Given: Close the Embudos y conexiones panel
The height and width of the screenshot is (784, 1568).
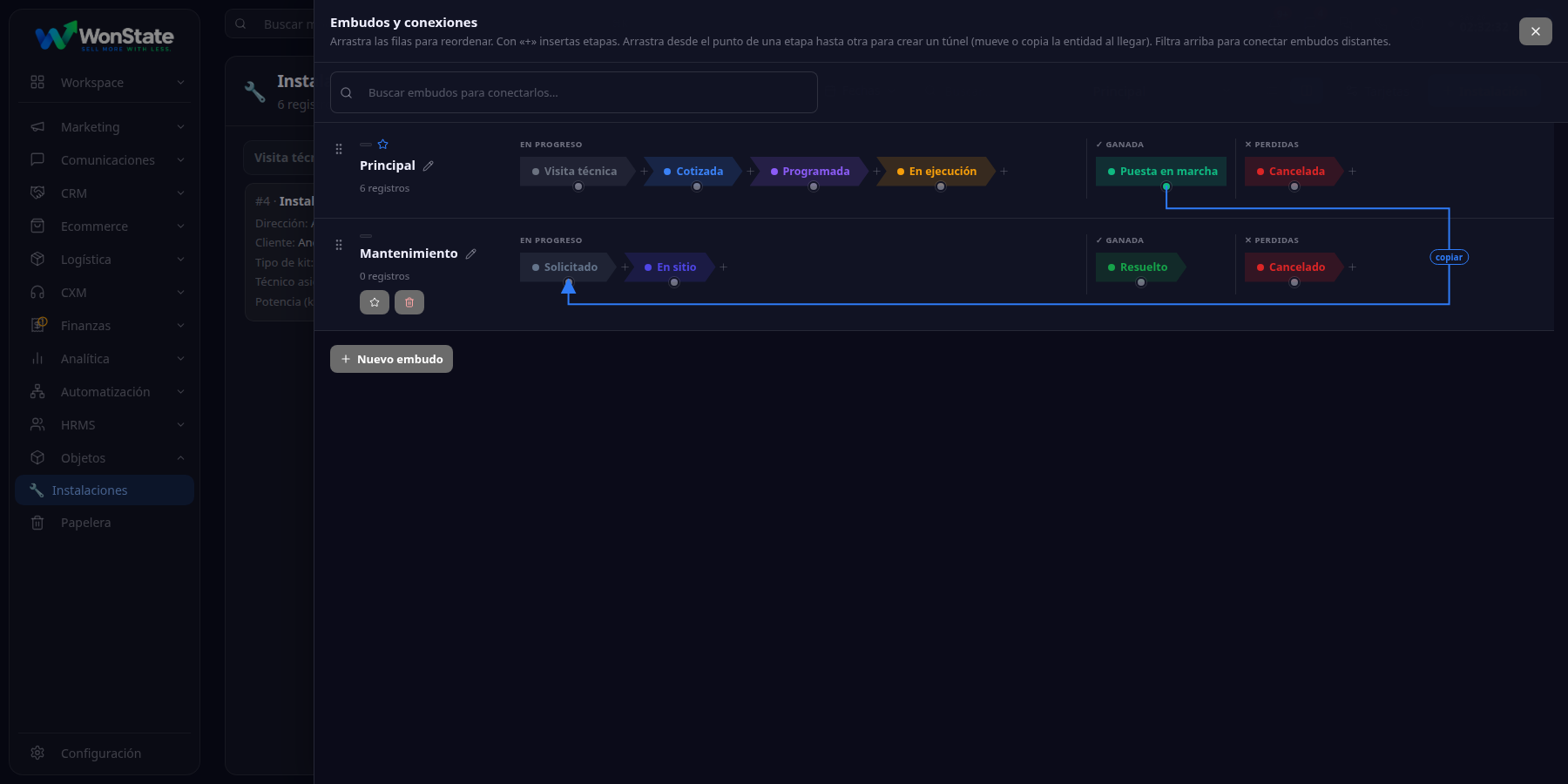Looking at the screenshot, I should (x=1536, y=31).
